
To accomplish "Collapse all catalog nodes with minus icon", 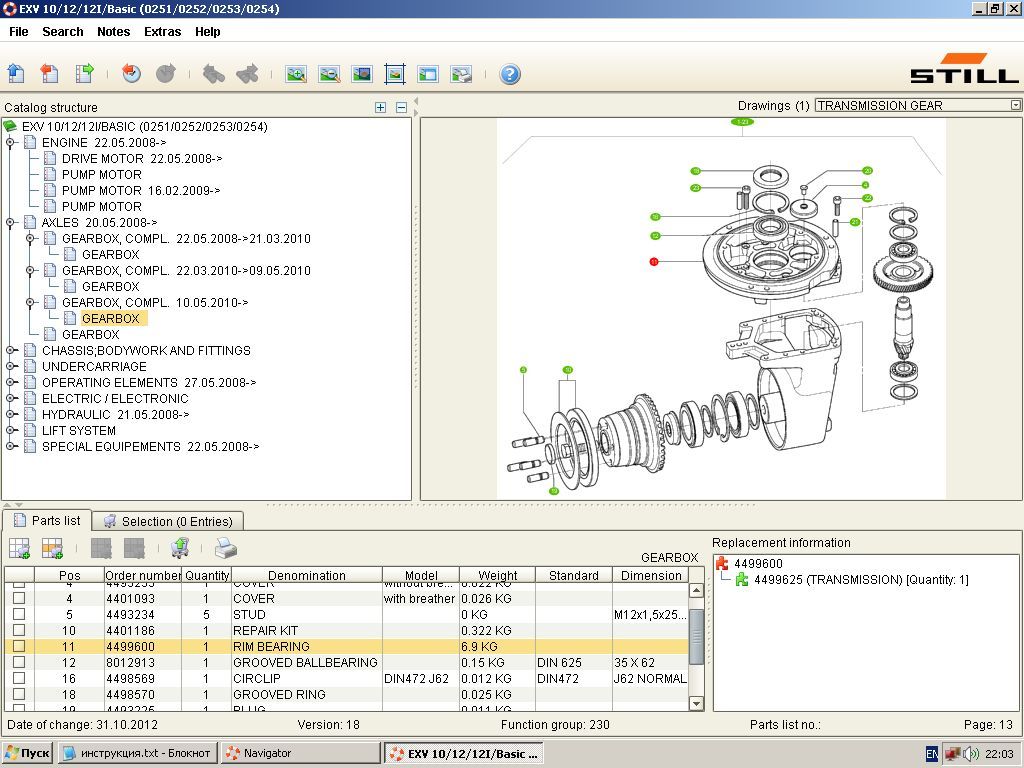I will coord(401,107).
